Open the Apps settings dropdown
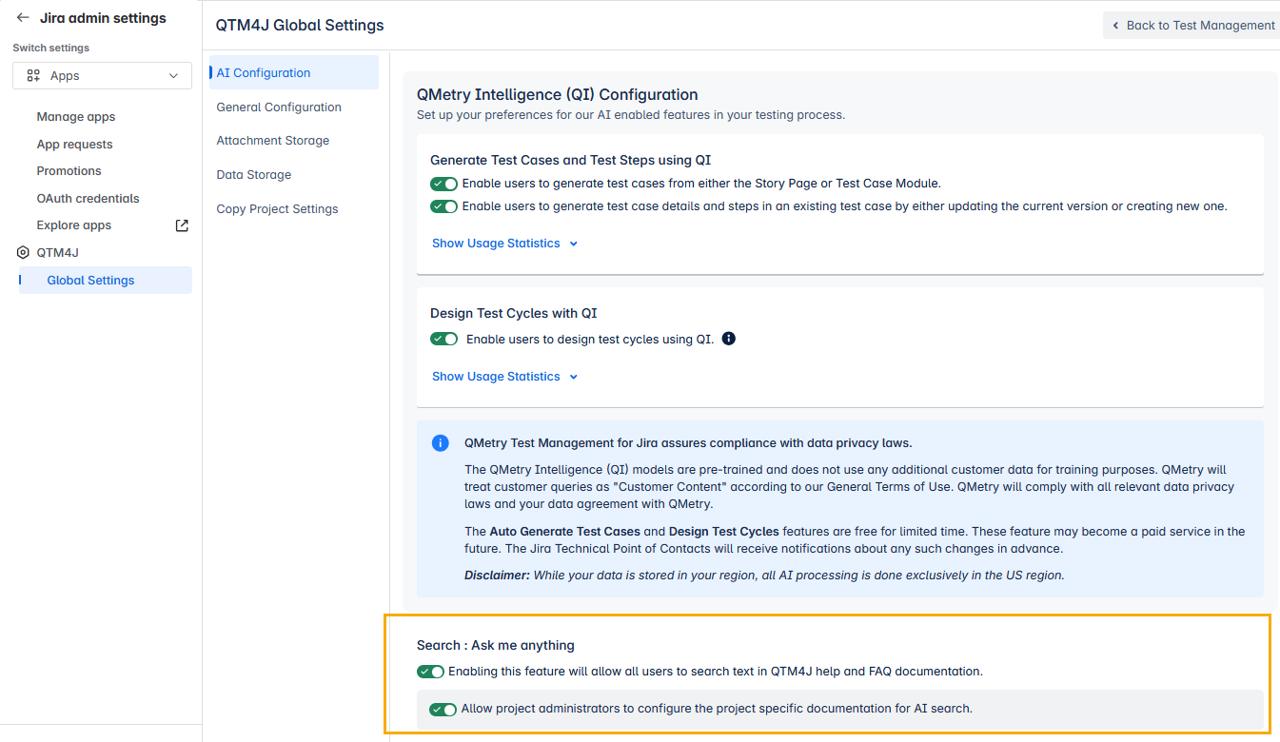Image resolution: width=1280 pixels, height=742 pixels. tap(101, 75)
